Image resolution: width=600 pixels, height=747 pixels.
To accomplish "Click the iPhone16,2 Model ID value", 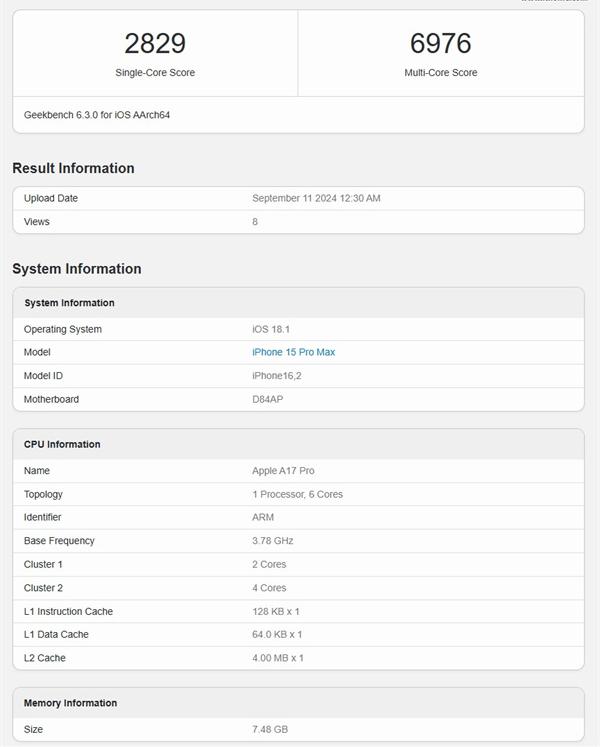I will pyautogui.click(x=278, y=375).
